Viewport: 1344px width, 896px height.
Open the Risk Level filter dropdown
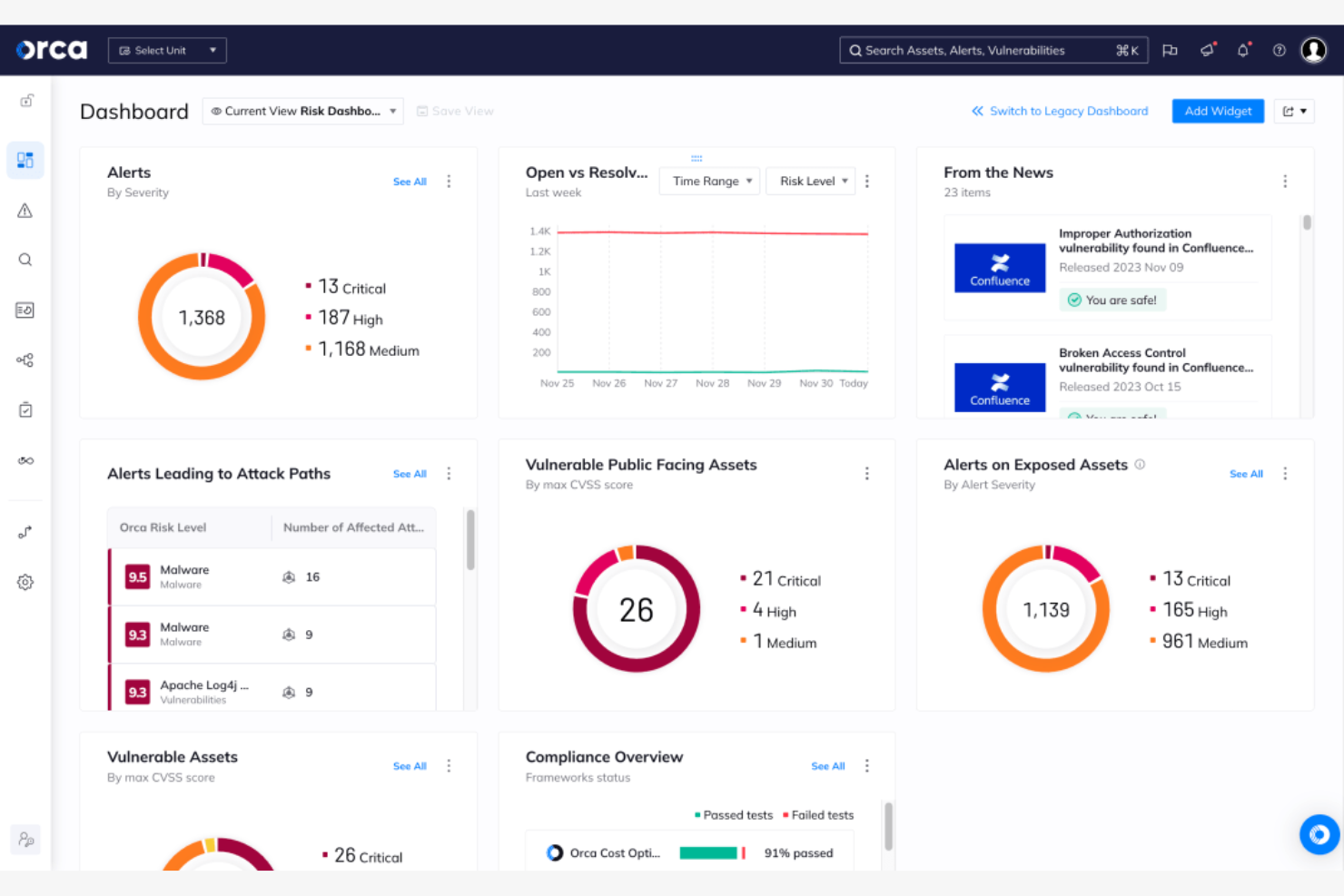pyautogui.click(x=810, y=181)
